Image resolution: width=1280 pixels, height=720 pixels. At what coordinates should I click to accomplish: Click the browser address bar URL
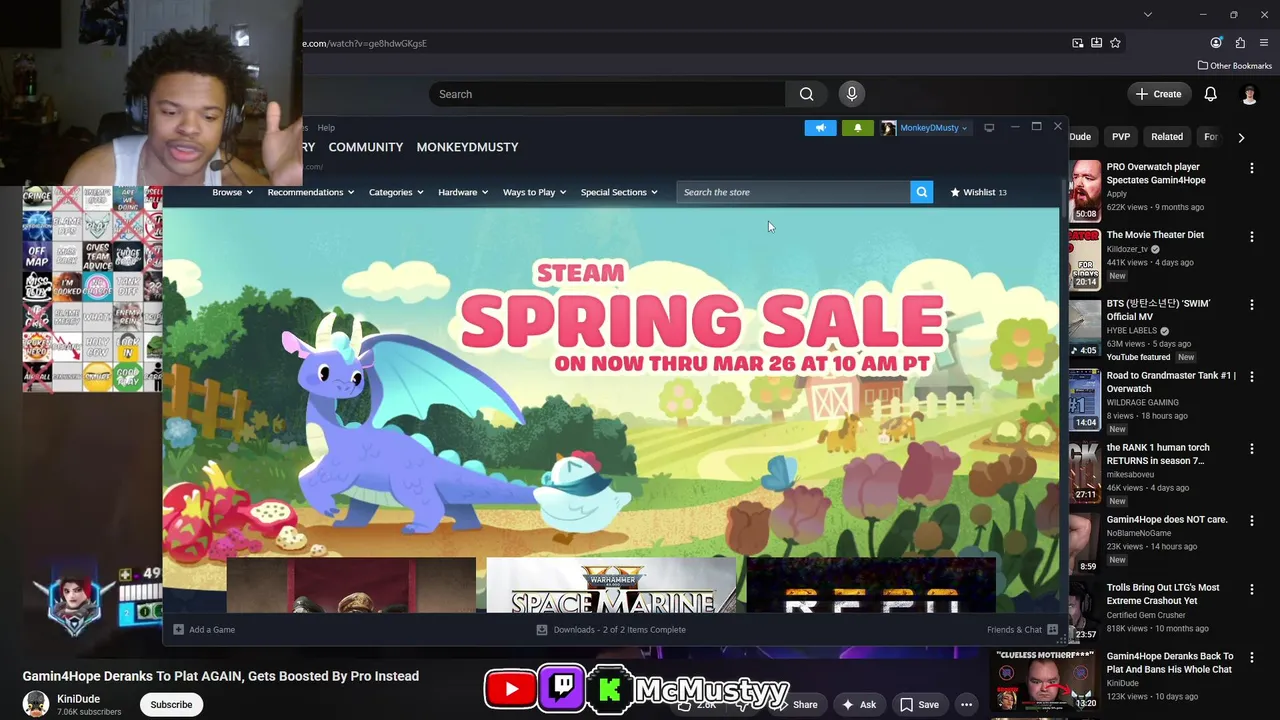coord(365,43)
